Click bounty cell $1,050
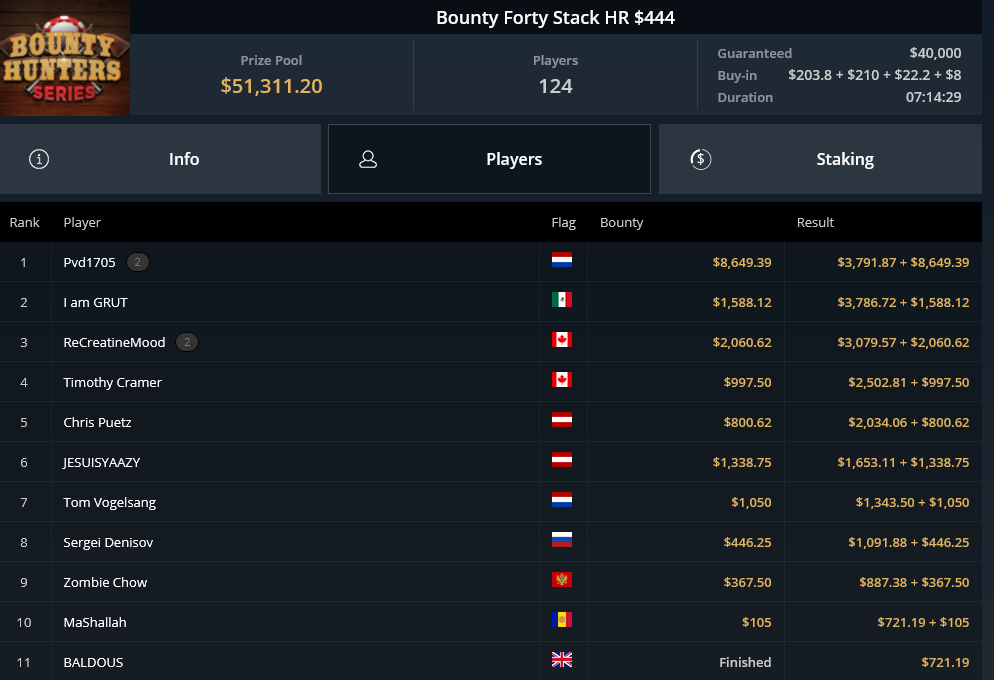Viewport: 994px width, 680px height. tap(751, 502)
